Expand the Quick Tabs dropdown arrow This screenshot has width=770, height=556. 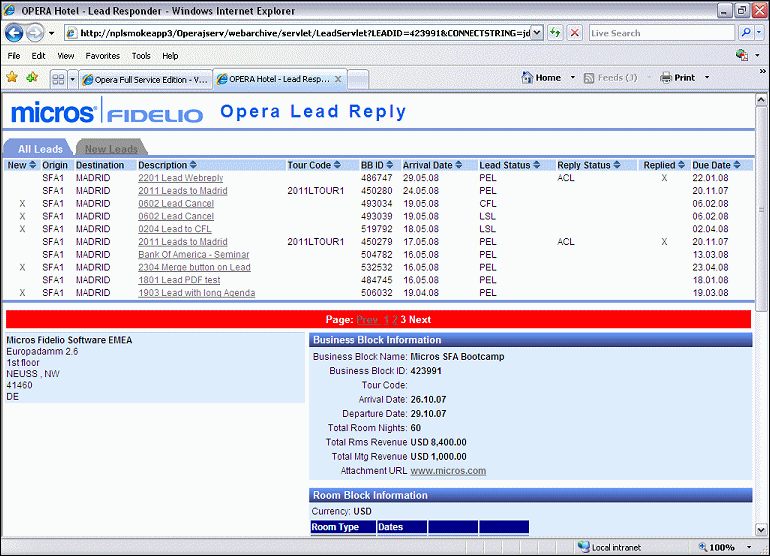71,78
